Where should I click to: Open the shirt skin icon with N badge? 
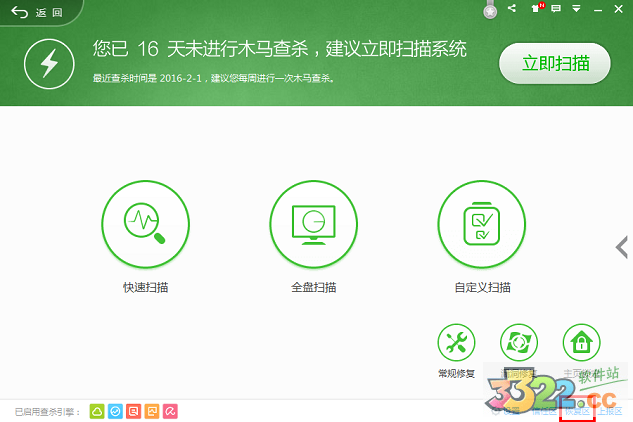coord(537,8)
